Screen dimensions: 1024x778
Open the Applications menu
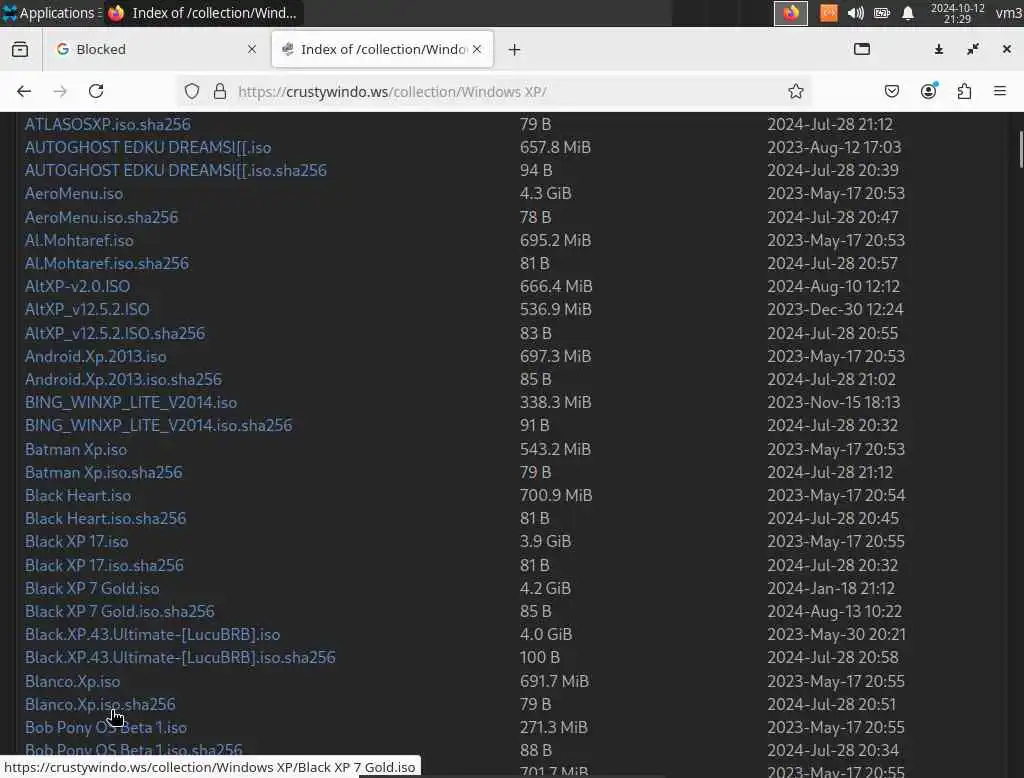(49, 13)
